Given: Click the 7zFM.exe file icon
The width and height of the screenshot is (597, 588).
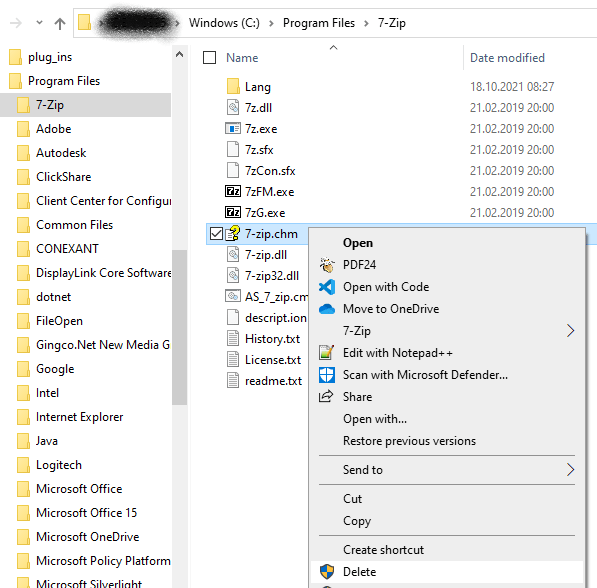Looking at the screenshot, I should coord(233,191).
